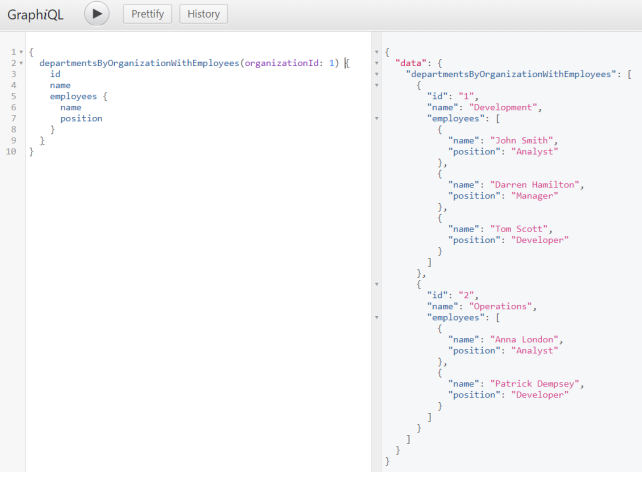Click the position field in query editor
This screenshot has width=642, height=485.
(81, 118)
